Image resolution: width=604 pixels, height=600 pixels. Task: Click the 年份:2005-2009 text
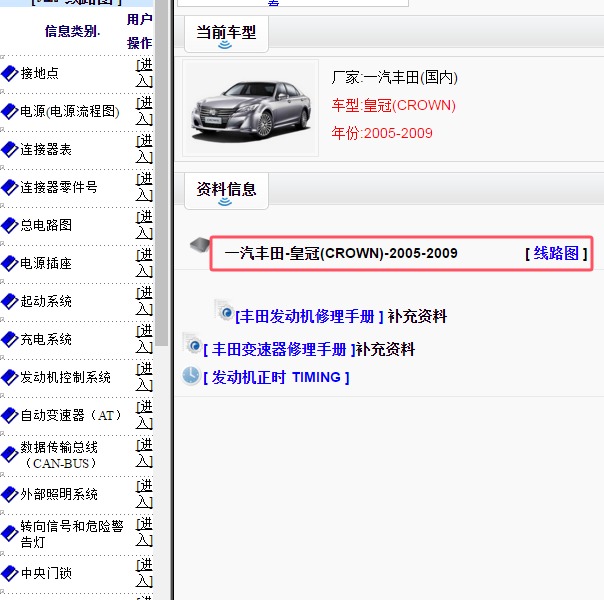pyautogui.click(x=382, y=133)
